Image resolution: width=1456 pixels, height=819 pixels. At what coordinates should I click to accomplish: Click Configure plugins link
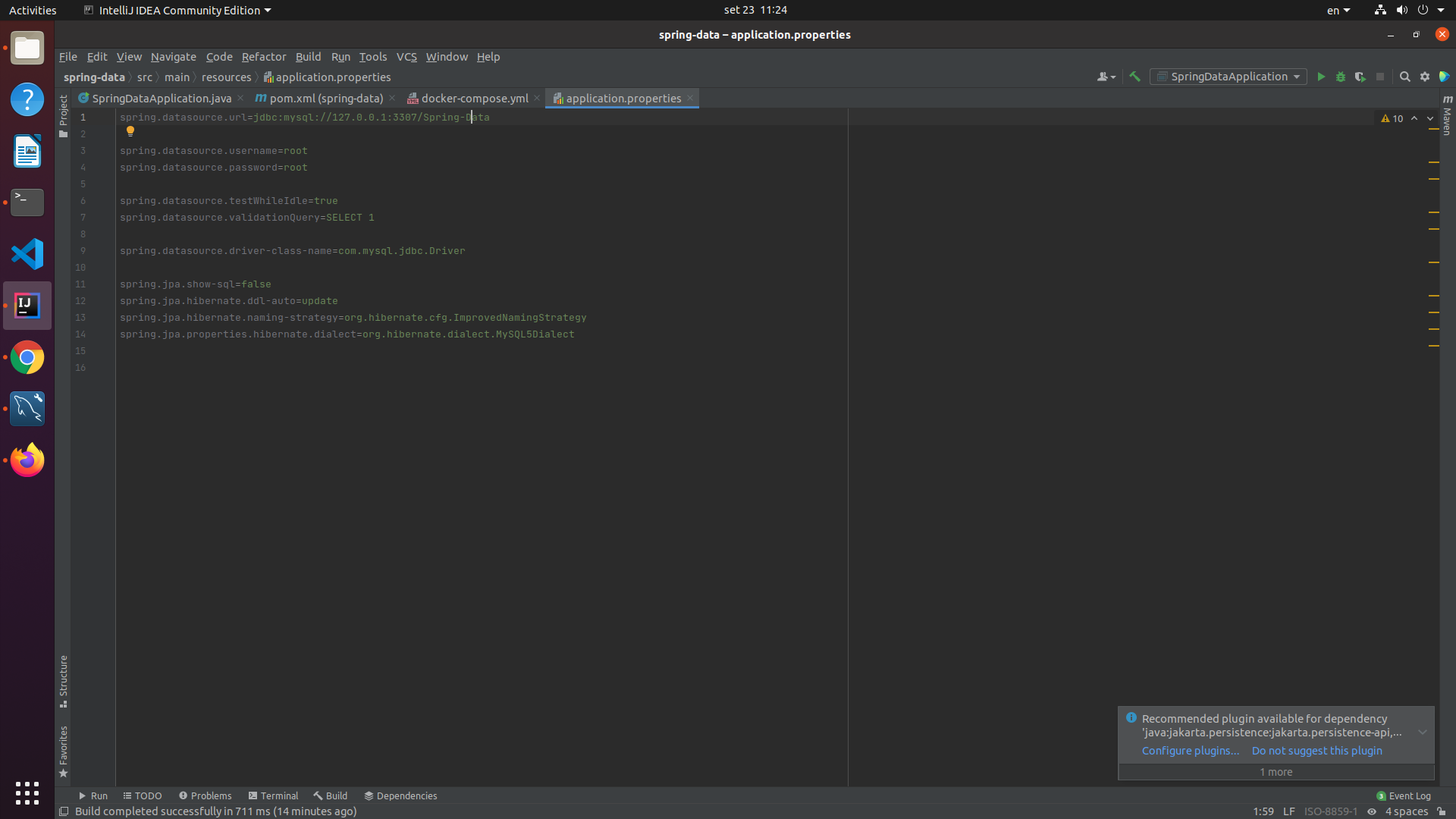1191,751
